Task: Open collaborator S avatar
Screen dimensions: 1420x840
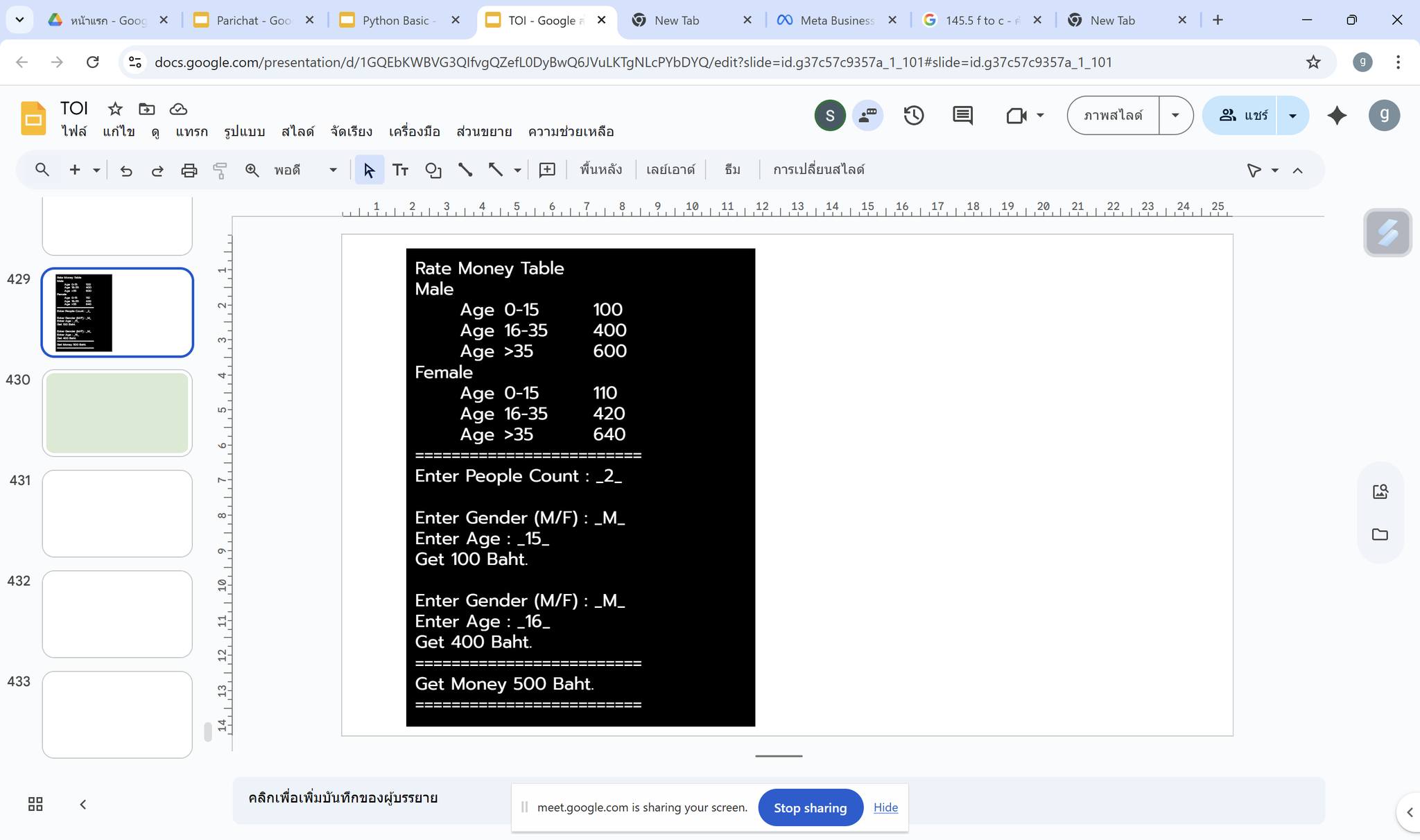Action: [x=830, y=115]
